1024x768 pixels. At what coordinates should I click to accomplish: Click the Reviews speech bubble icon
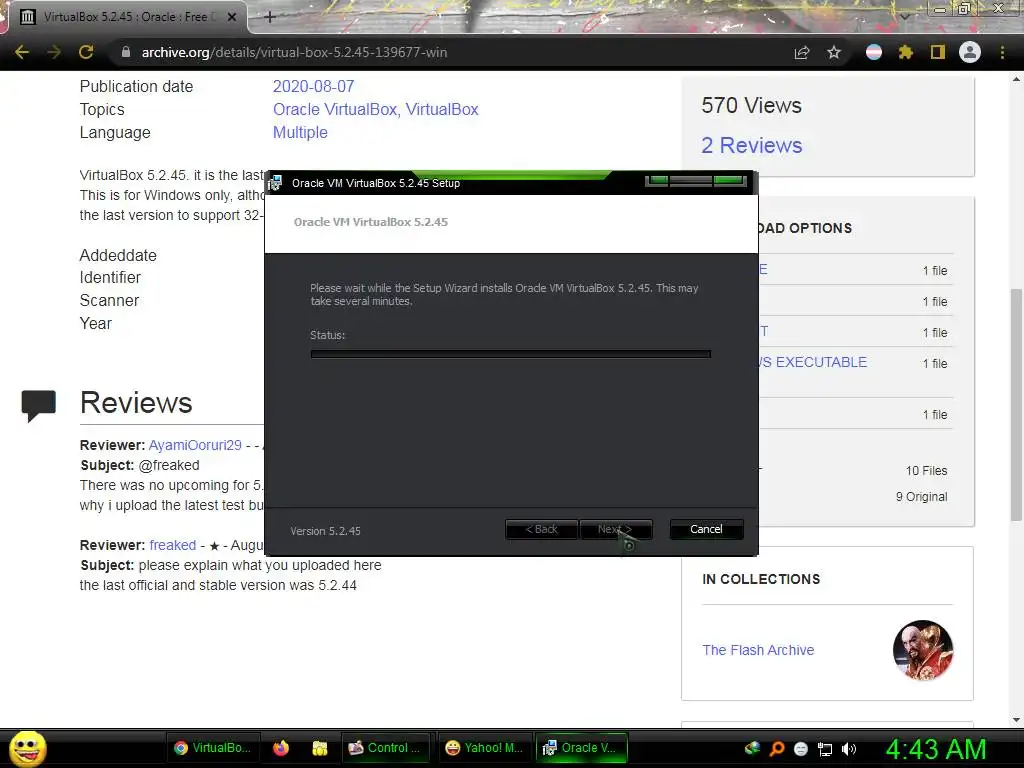point(39,406)
